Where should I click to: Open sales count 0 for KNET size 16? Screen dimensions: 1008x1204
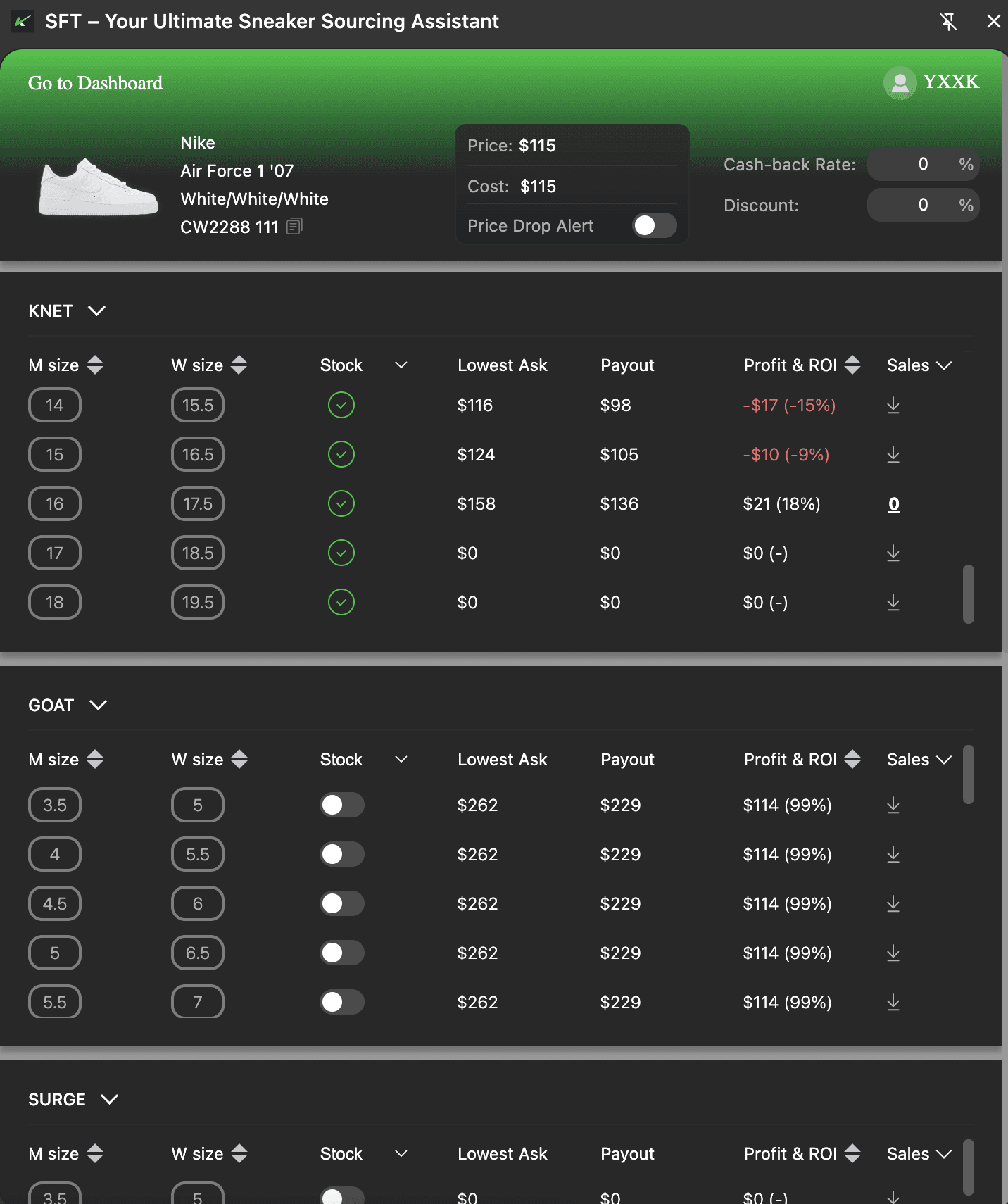click(894, 504)
